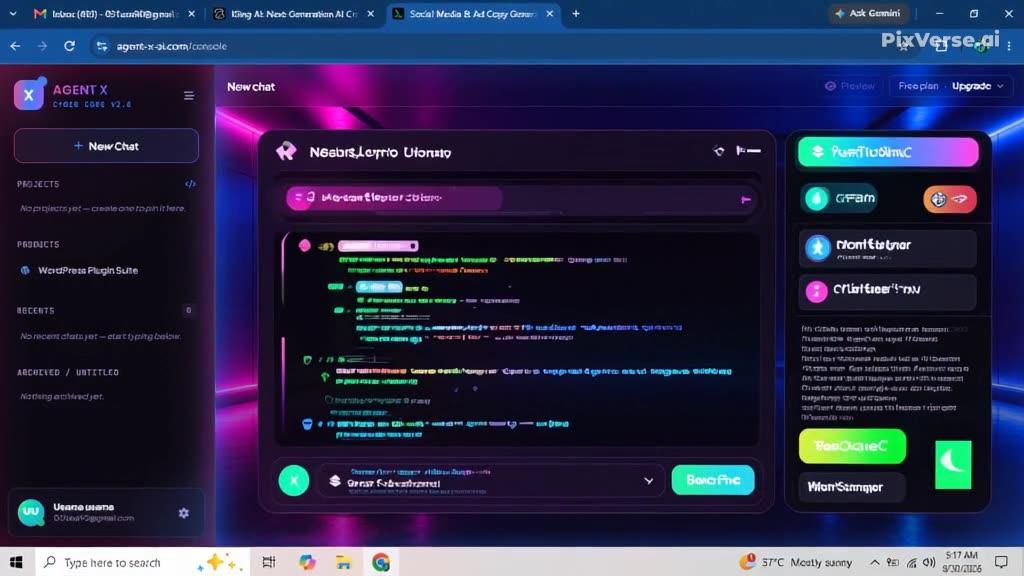The height and width of the screenshot is (576, 1024).
Task: Click the layers icon in the bottom selector
Action: pos(335,481)
